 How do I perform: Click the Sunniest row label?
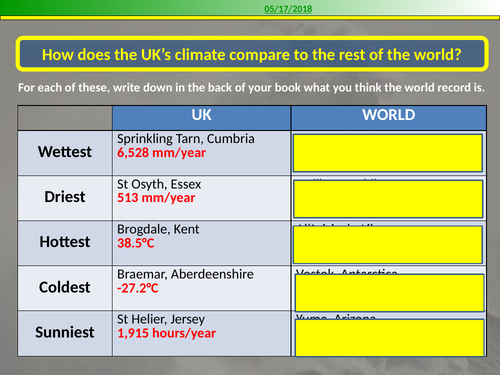65,333
